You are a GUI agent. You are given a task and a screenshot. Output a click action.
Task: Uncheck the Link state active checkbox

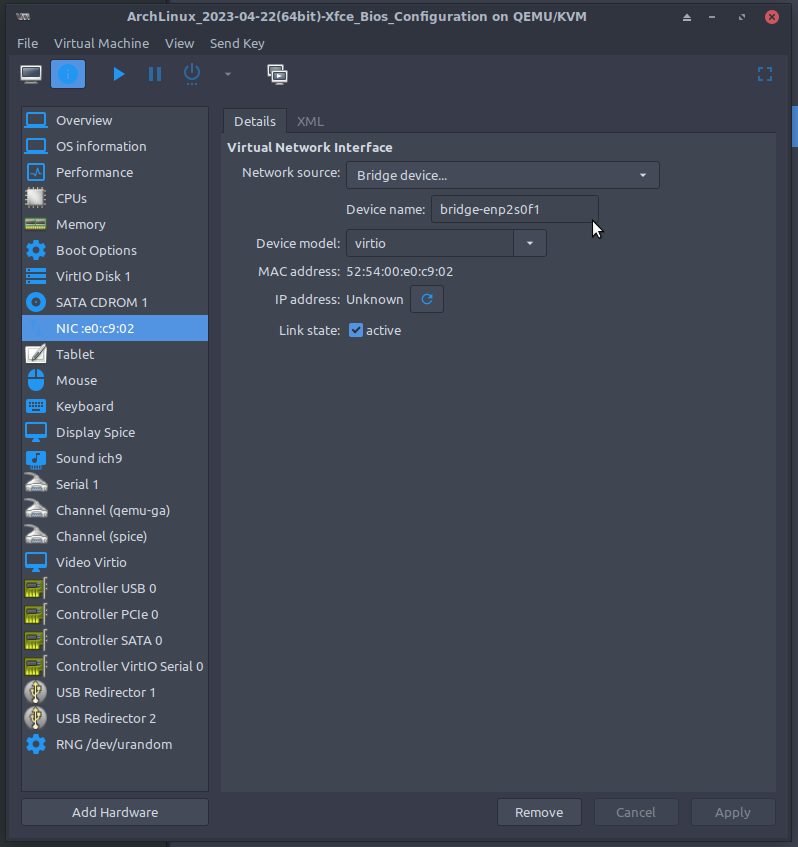(x=356, y=330)
